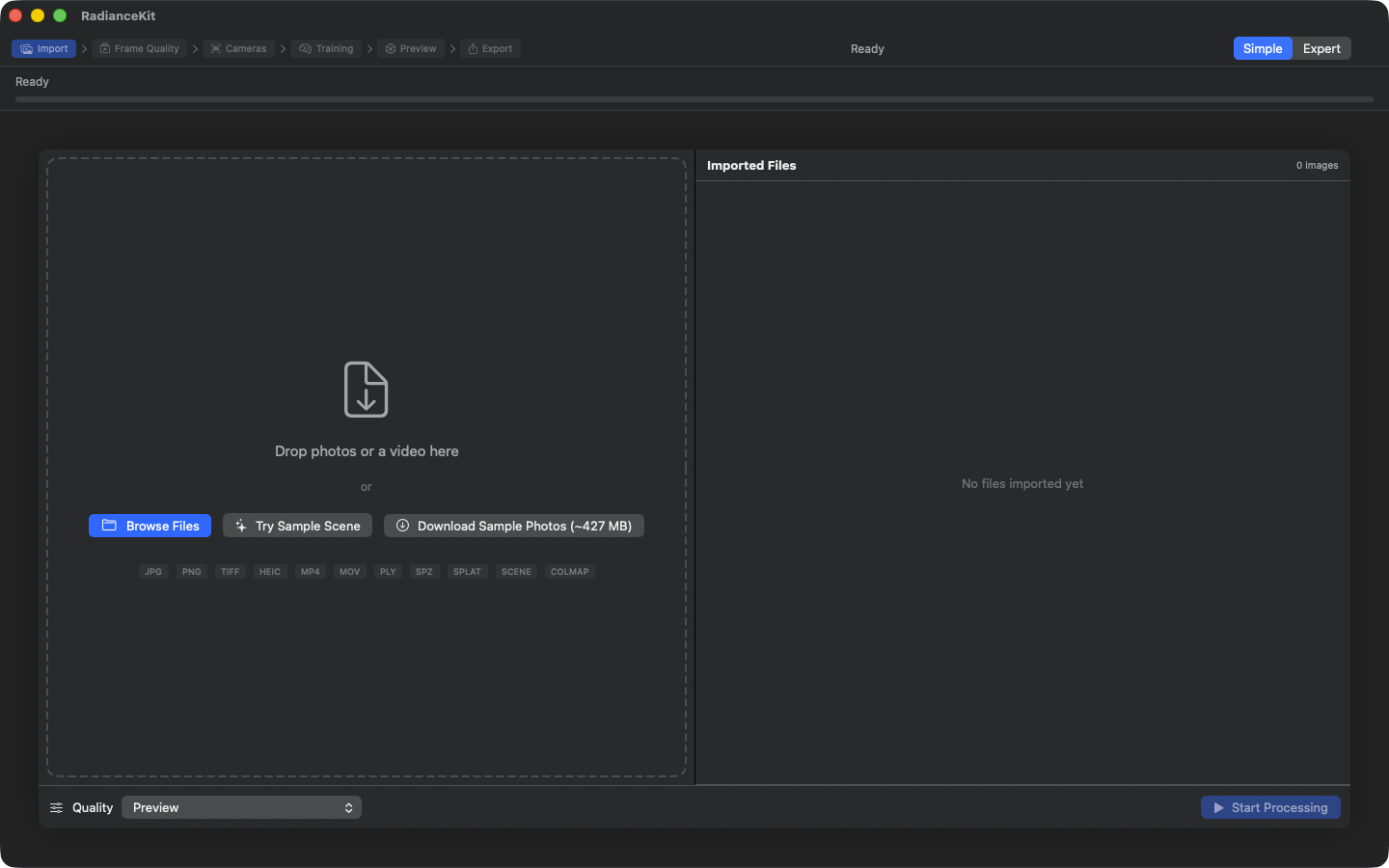Click the MOV format tag

[x=349, y=572]
